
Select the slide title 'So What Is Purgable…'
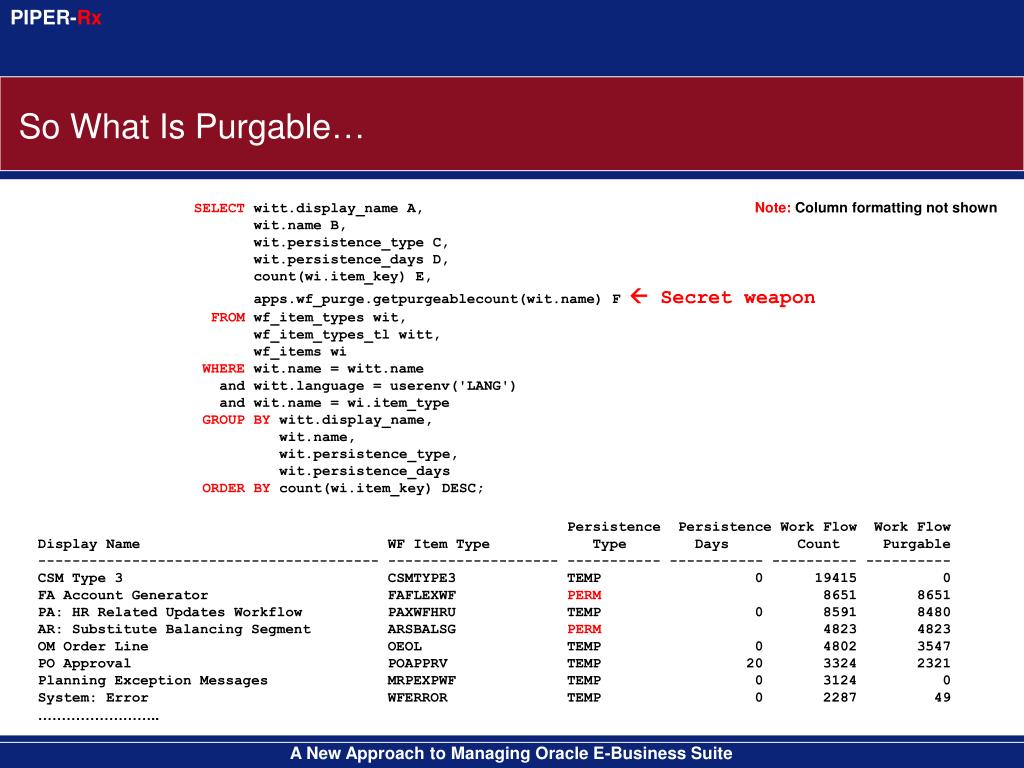(191, 127)
